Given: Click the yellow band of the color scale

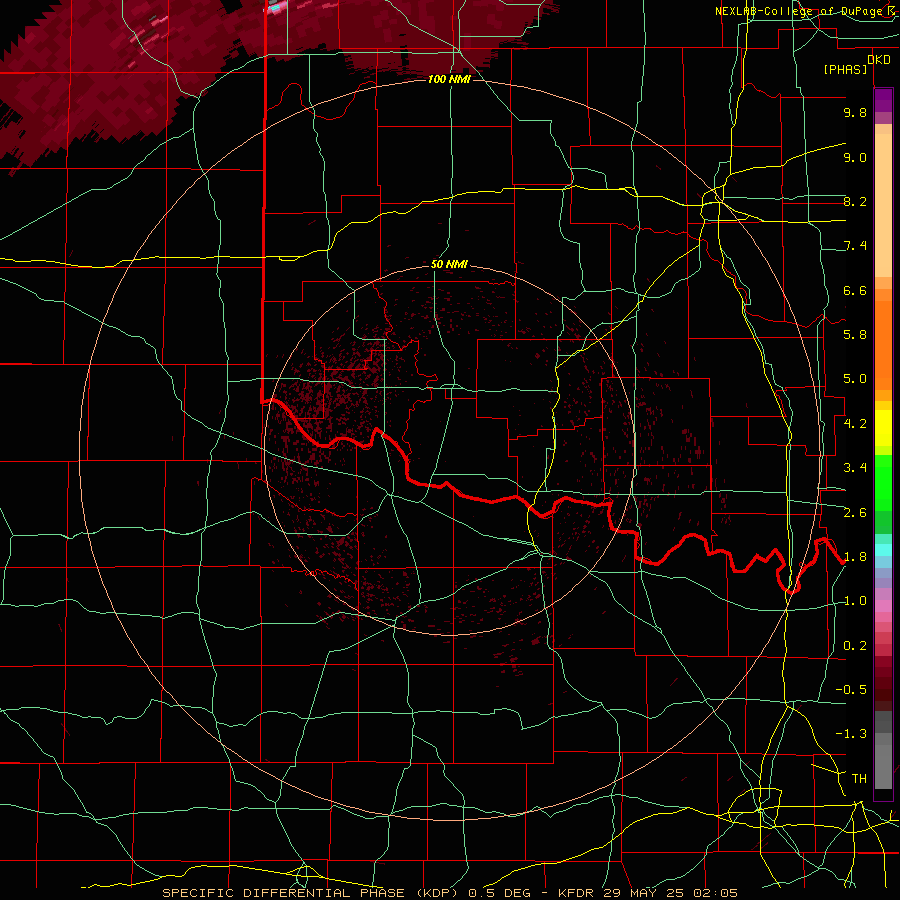Looking at the screenshot, I should coord(883,428).
